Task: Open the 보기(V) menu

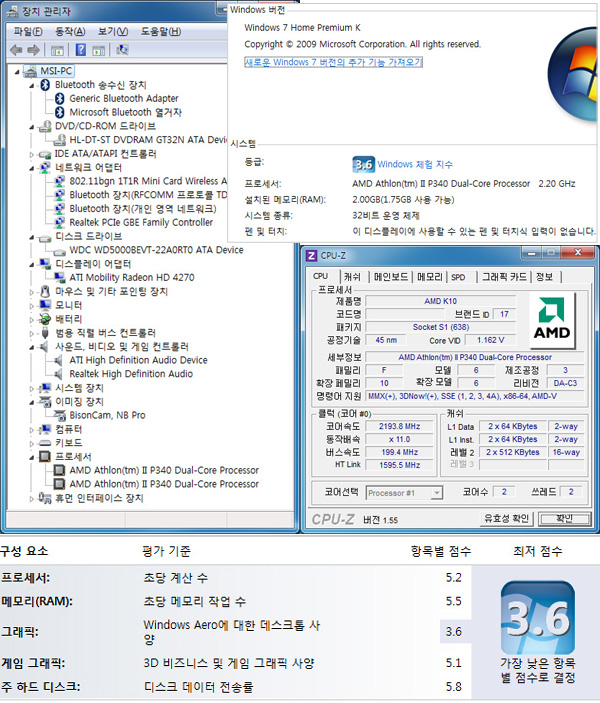Action: (113, 31)
